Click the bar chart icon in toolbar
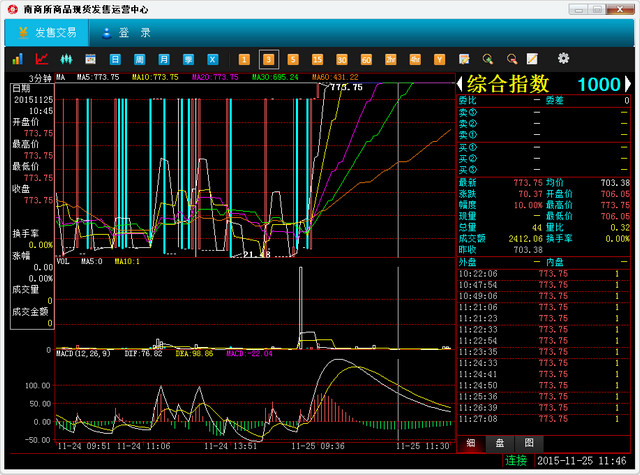 pos(18,59)
